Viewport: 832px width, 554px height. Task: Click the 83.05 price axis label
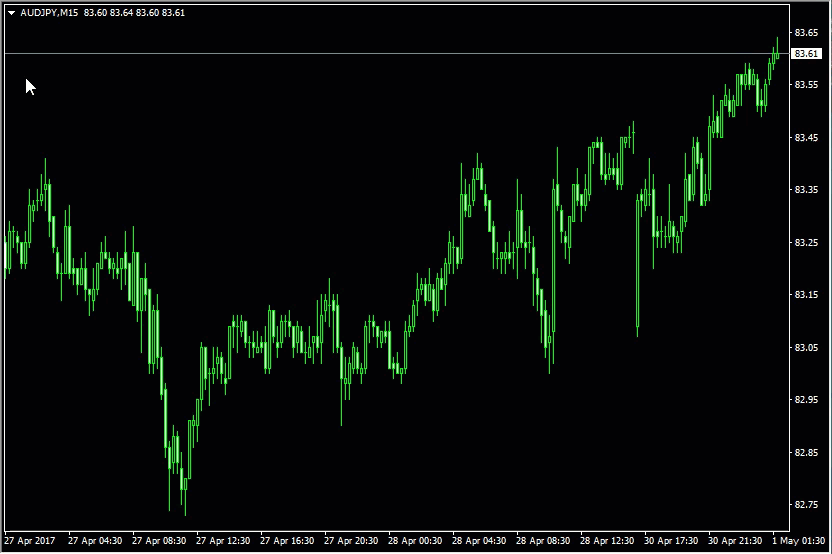[806, 348]
